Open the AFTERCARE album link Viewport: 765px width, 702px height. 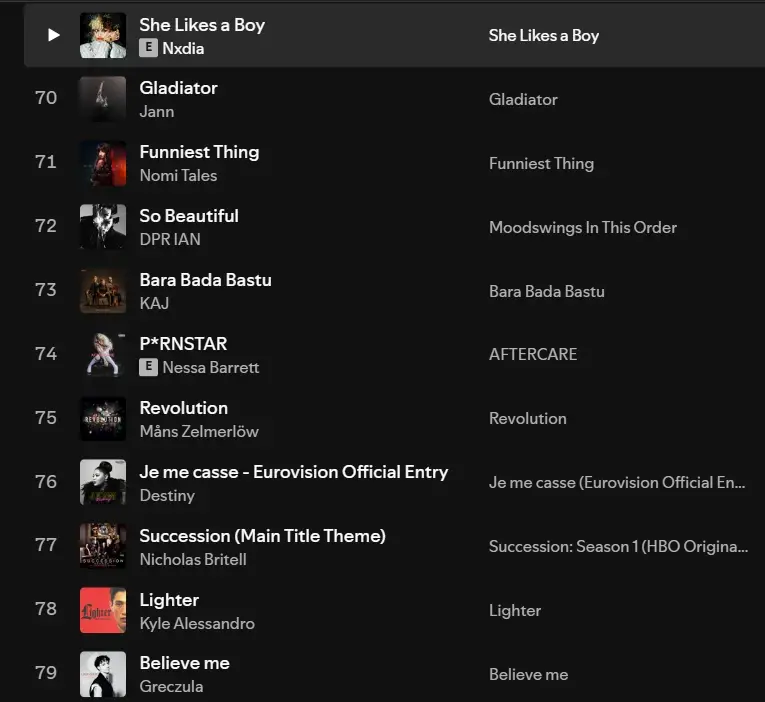point(533,354)
